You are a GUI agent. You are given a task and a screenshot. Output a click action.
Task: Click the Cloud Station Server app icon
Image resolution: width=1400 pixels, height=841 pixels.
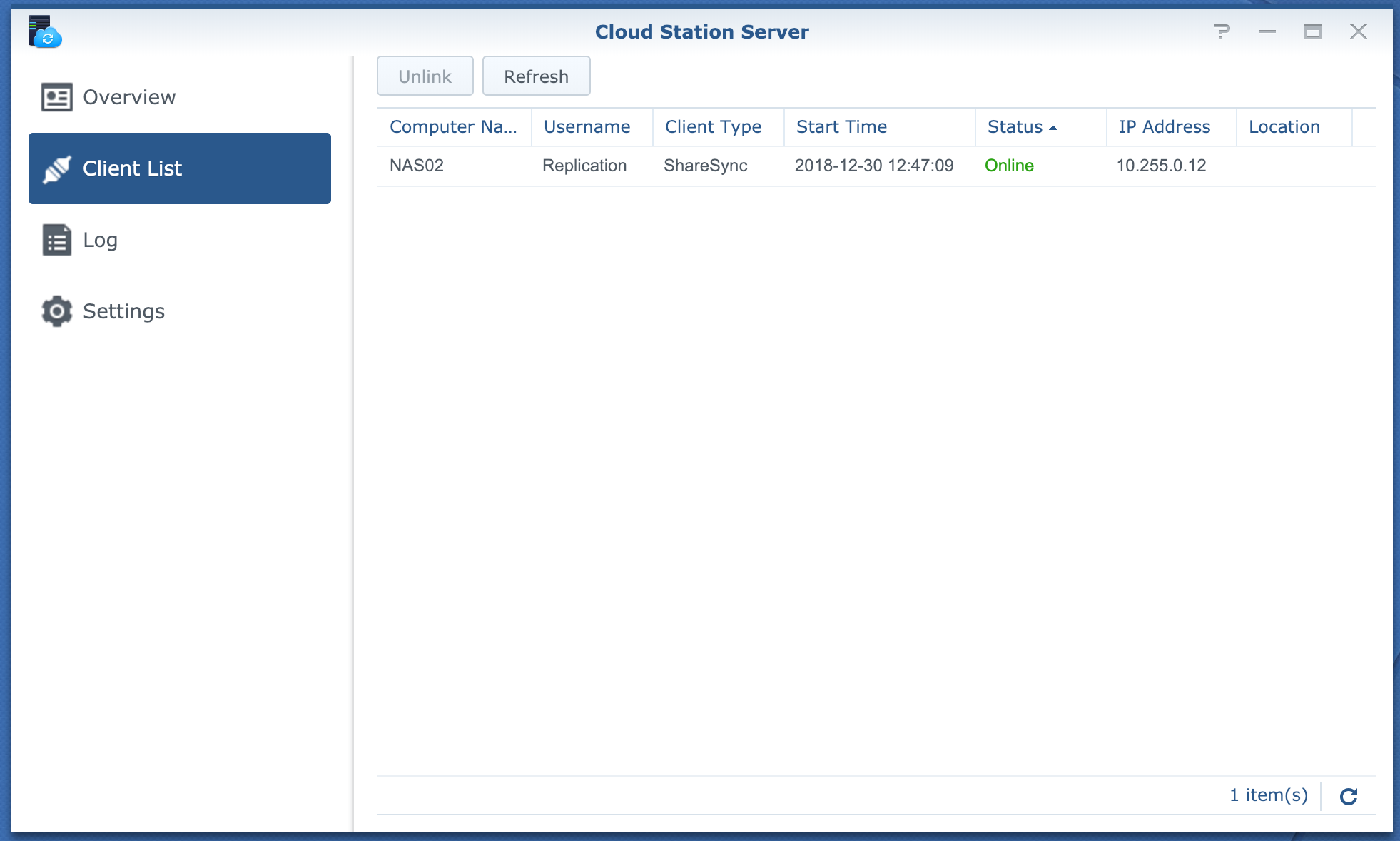tap(45, 31)
